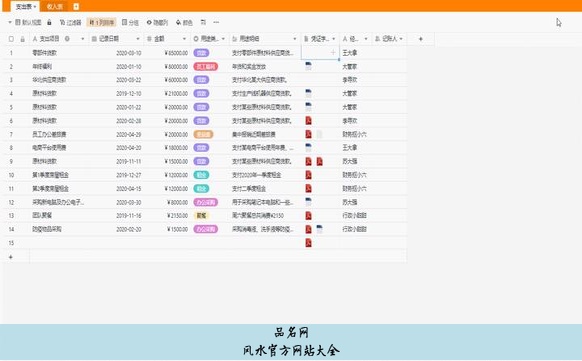Open the PDF attachment in row 14
The width and height of the screenshot is (582, 361).
click(x=308, y=229)
